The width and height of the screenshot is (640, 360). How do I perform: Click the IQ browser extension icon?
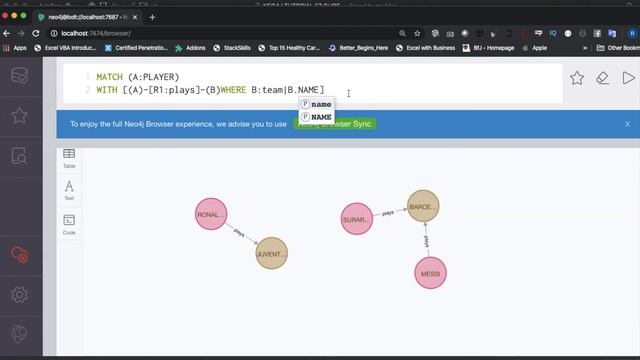pyautogui.click(x=553, y=33)
